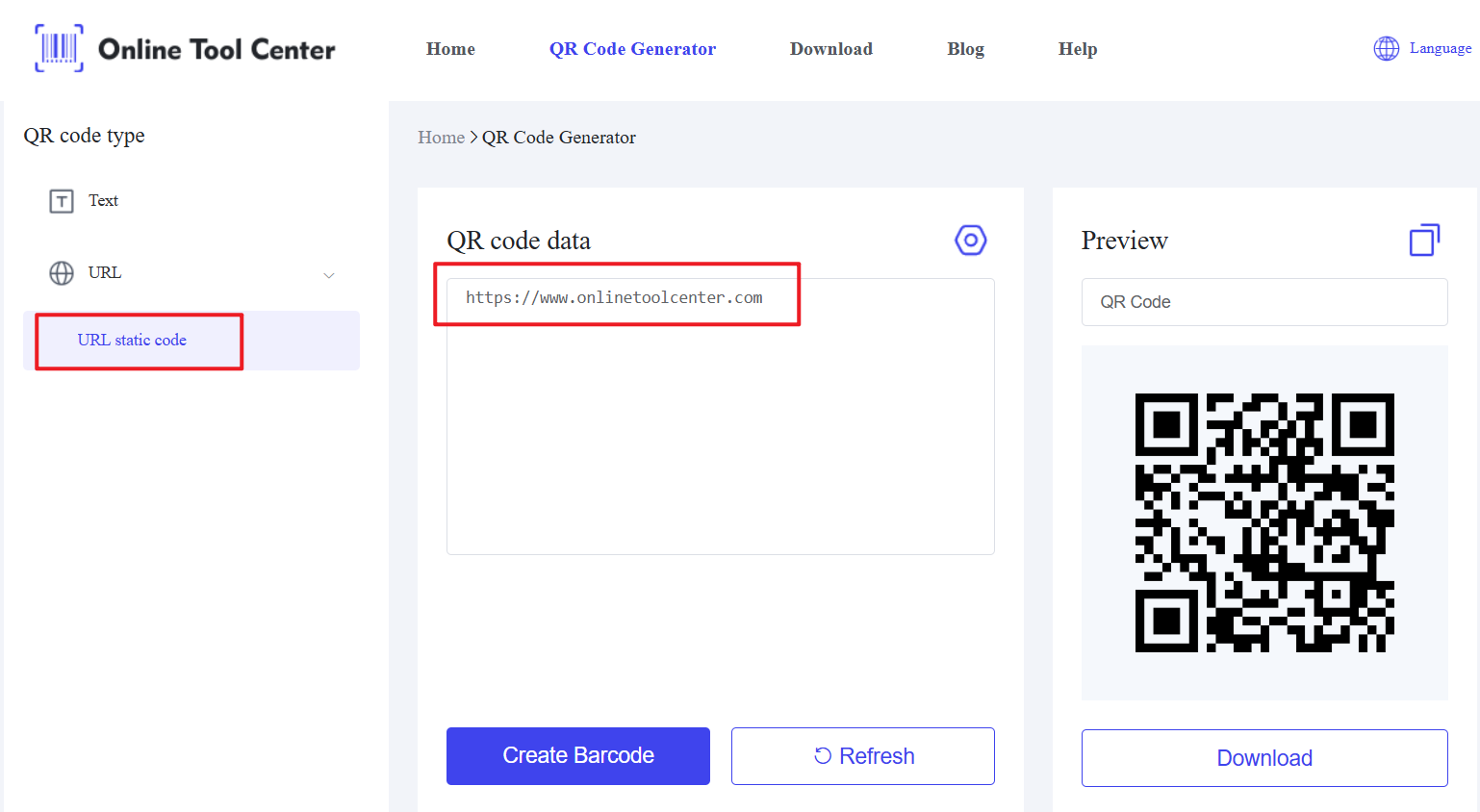Click the QR Code name field in Preview
The image size is (1480, 812).
coord(1263,302)
